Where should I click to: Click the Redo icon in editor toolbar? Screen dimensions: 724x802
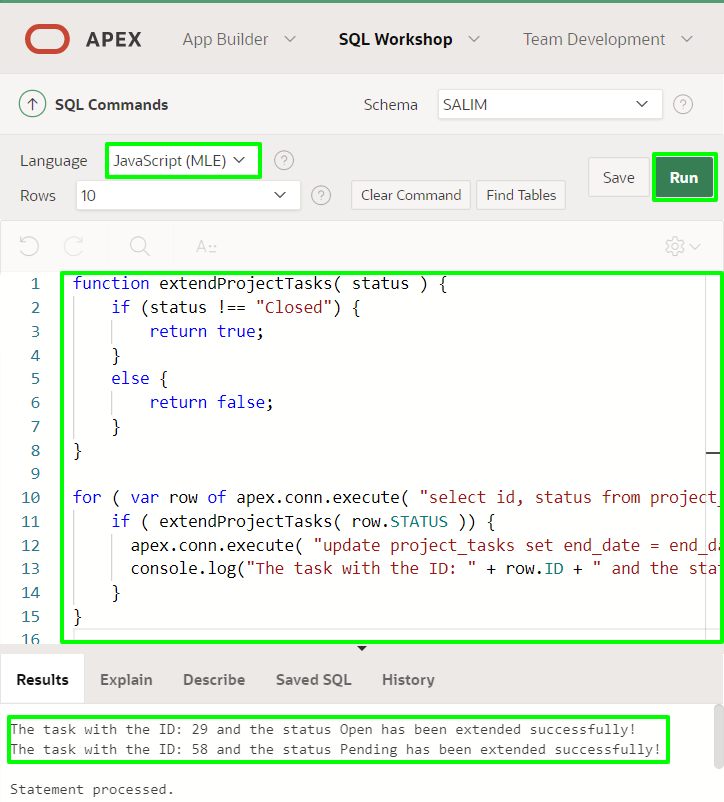click(74, 246)
